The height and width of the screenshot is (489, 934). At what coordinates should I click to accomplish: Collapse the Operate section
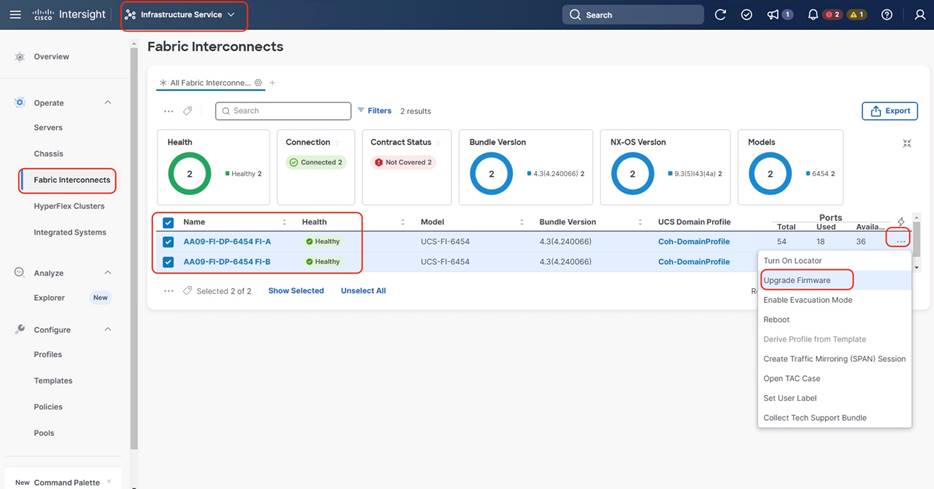108,102
